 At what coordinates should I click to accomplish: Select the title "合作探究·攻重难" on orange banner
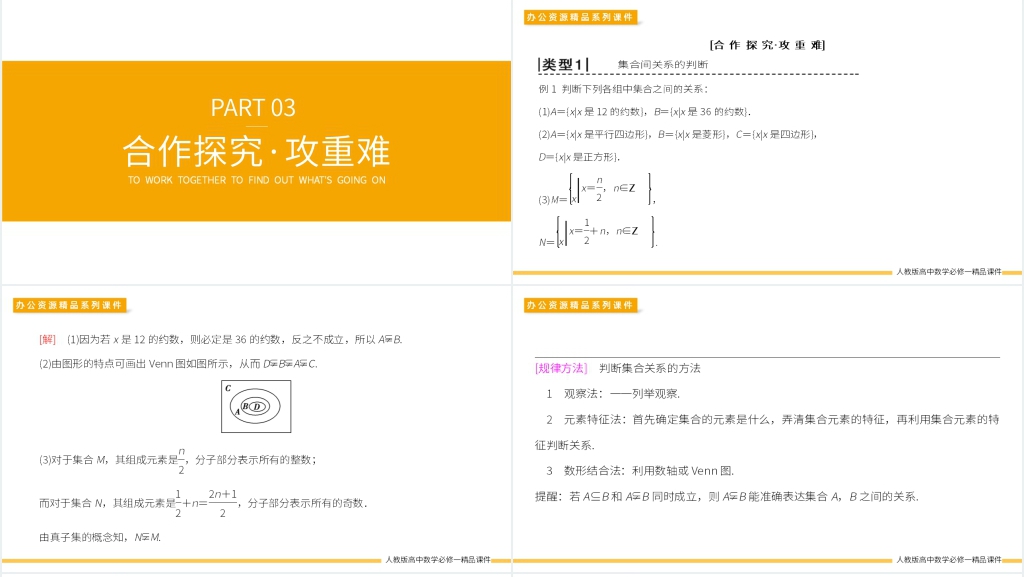click(x=256, y=151)
